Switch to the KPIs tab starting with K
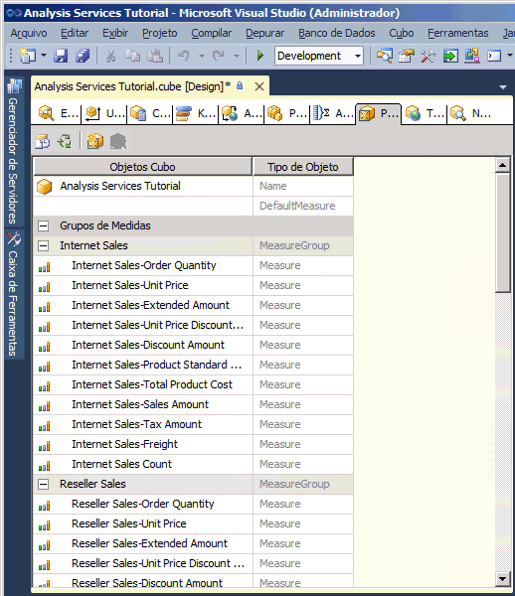The height and width of the screenshot is (596, 515). click(195, 113)
